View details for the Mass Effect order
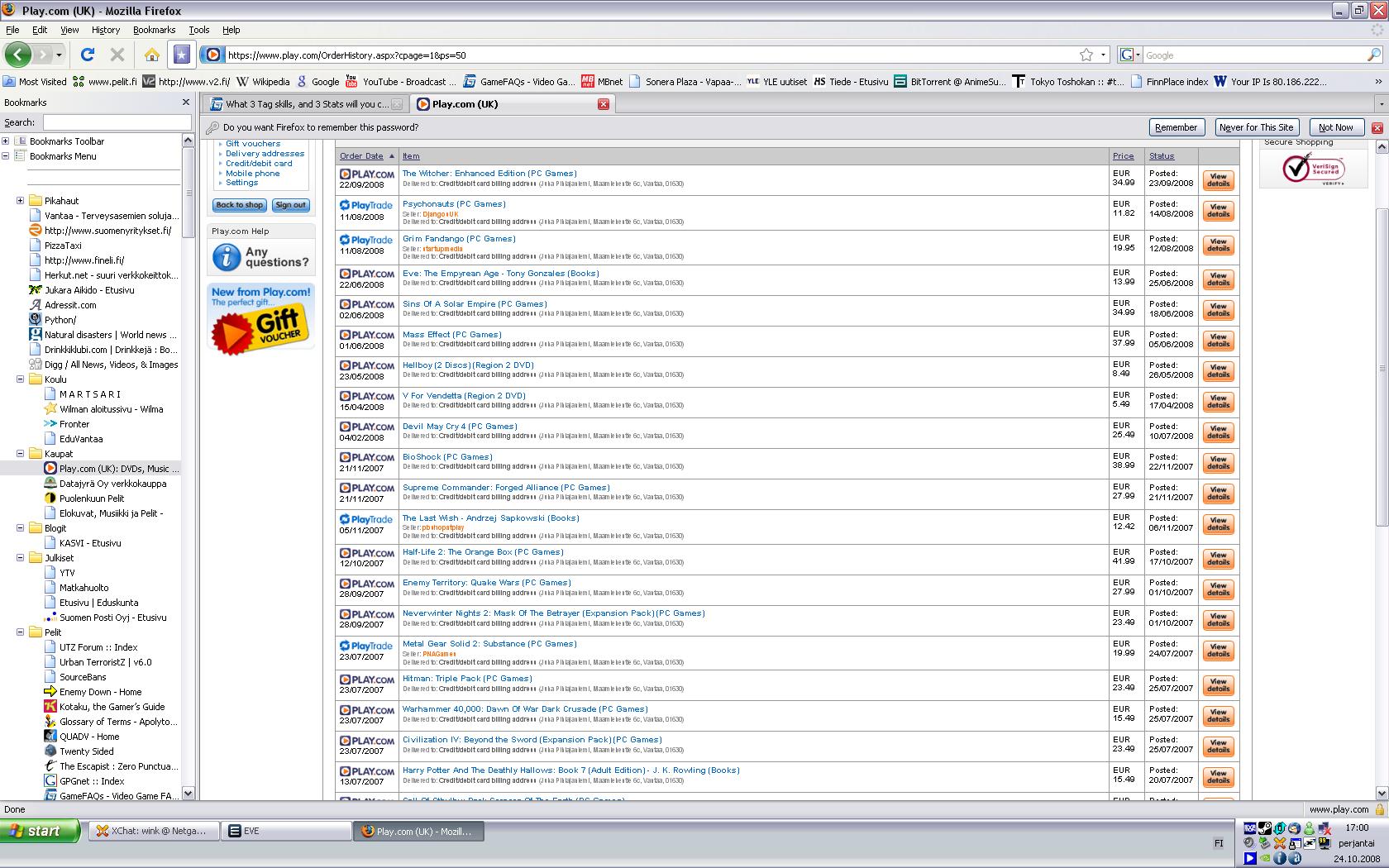The image size is (1389, 868). click(1218, 341)
